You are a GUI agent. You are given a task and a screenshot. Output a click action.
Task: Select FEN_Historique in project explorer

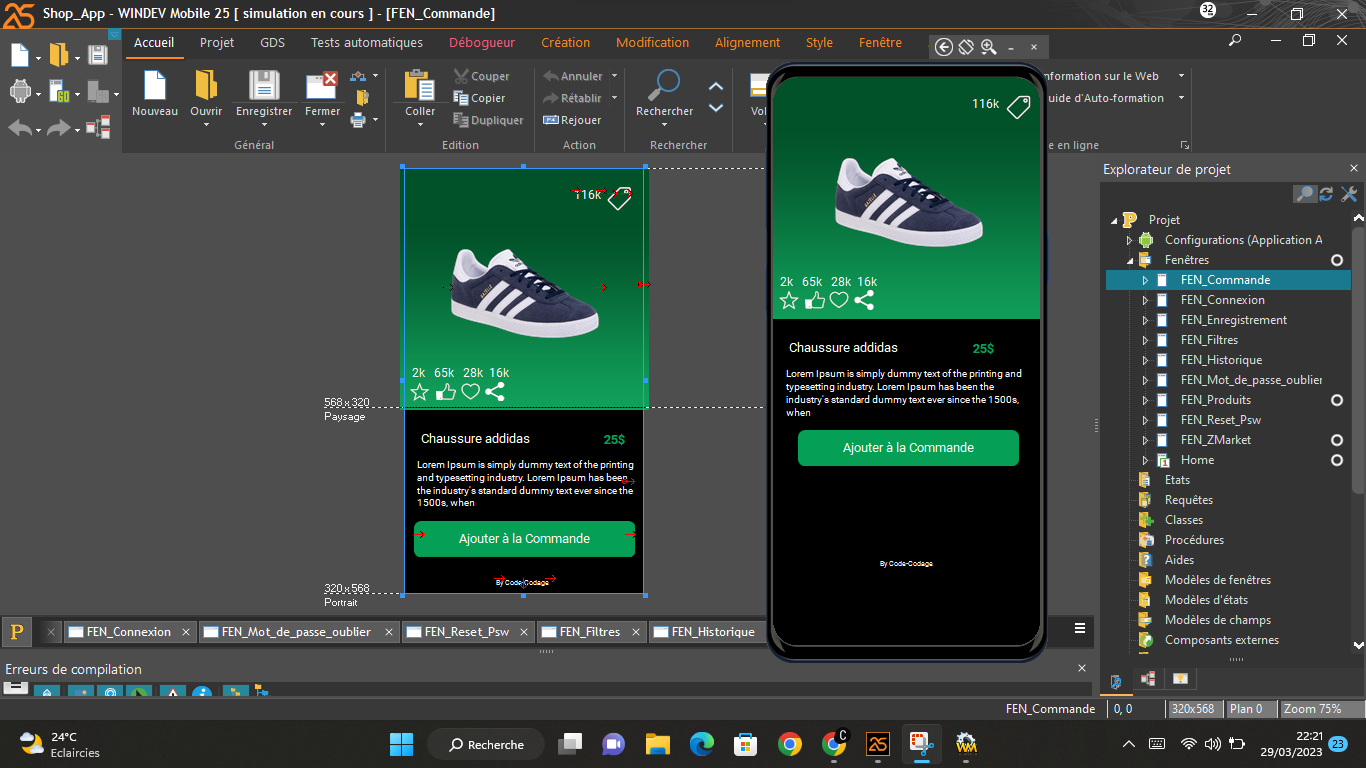pos(1221,360)
